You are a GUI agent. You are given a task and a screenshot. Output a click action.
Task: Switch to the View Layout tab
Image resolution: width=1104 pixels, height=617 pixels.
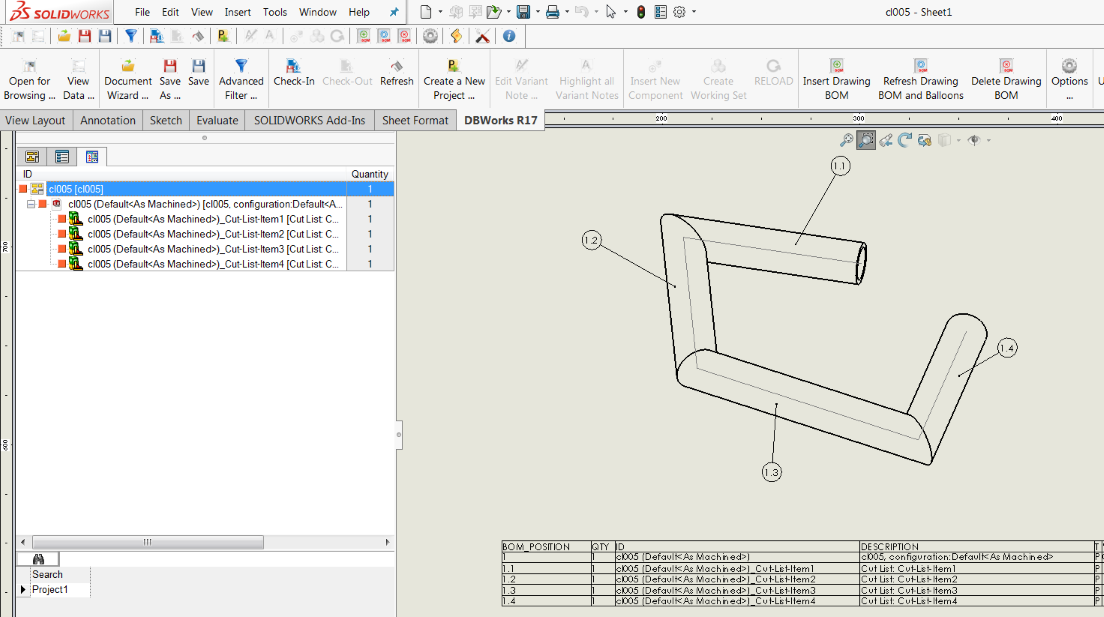35,120
